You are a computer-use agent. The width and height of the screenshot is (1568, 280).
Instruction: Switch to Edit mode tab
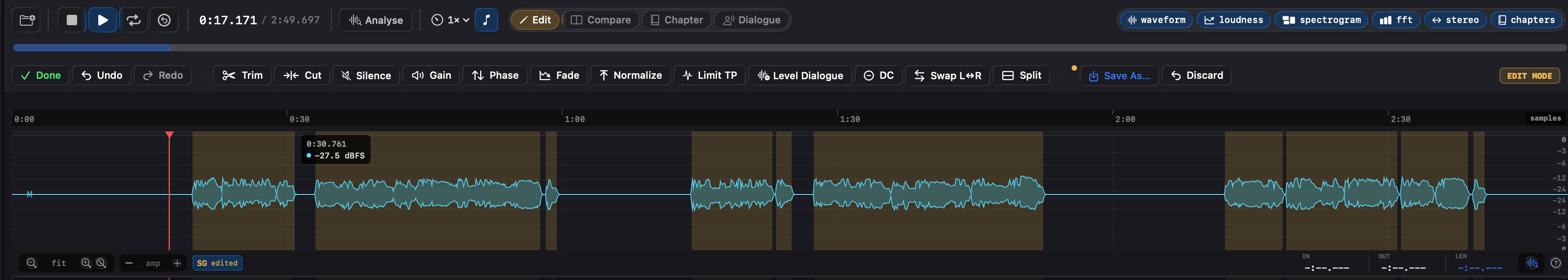pyautogui.click(x=535, y=20)
